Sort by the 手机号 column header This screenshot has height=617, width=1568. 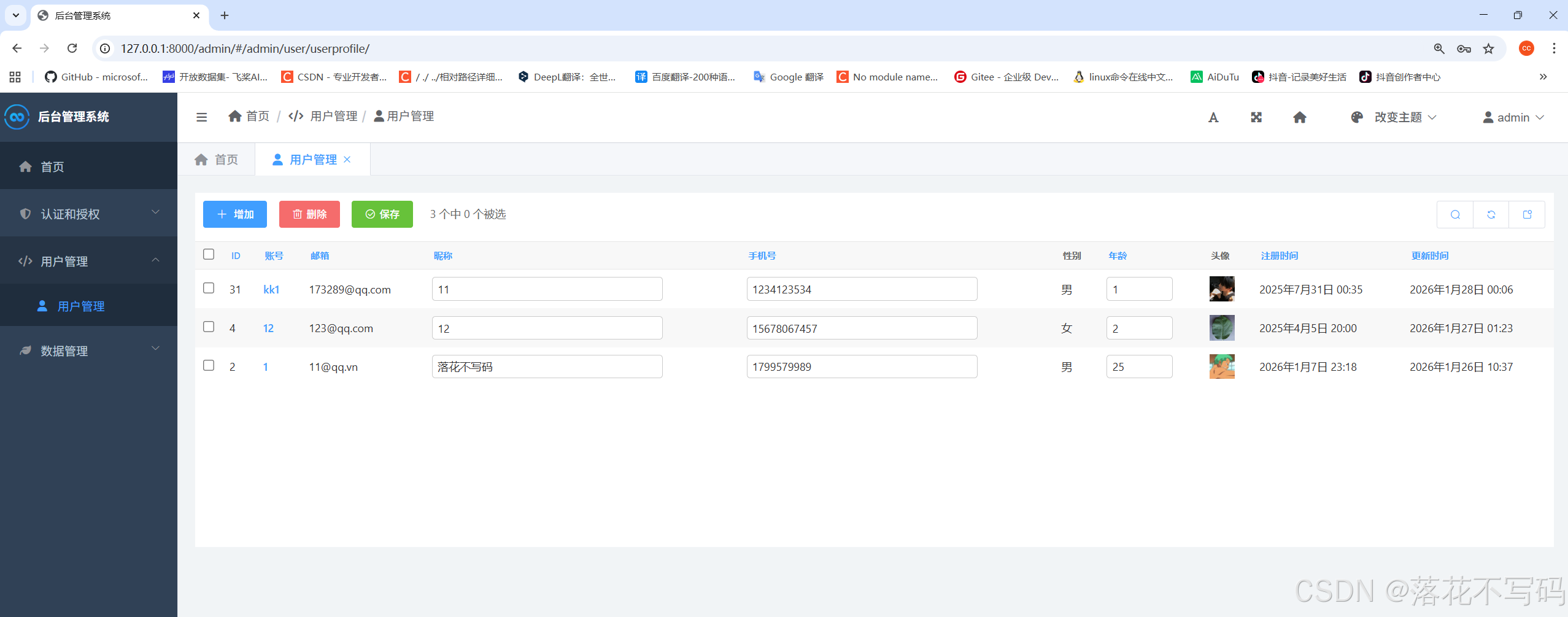pos(762,255)
